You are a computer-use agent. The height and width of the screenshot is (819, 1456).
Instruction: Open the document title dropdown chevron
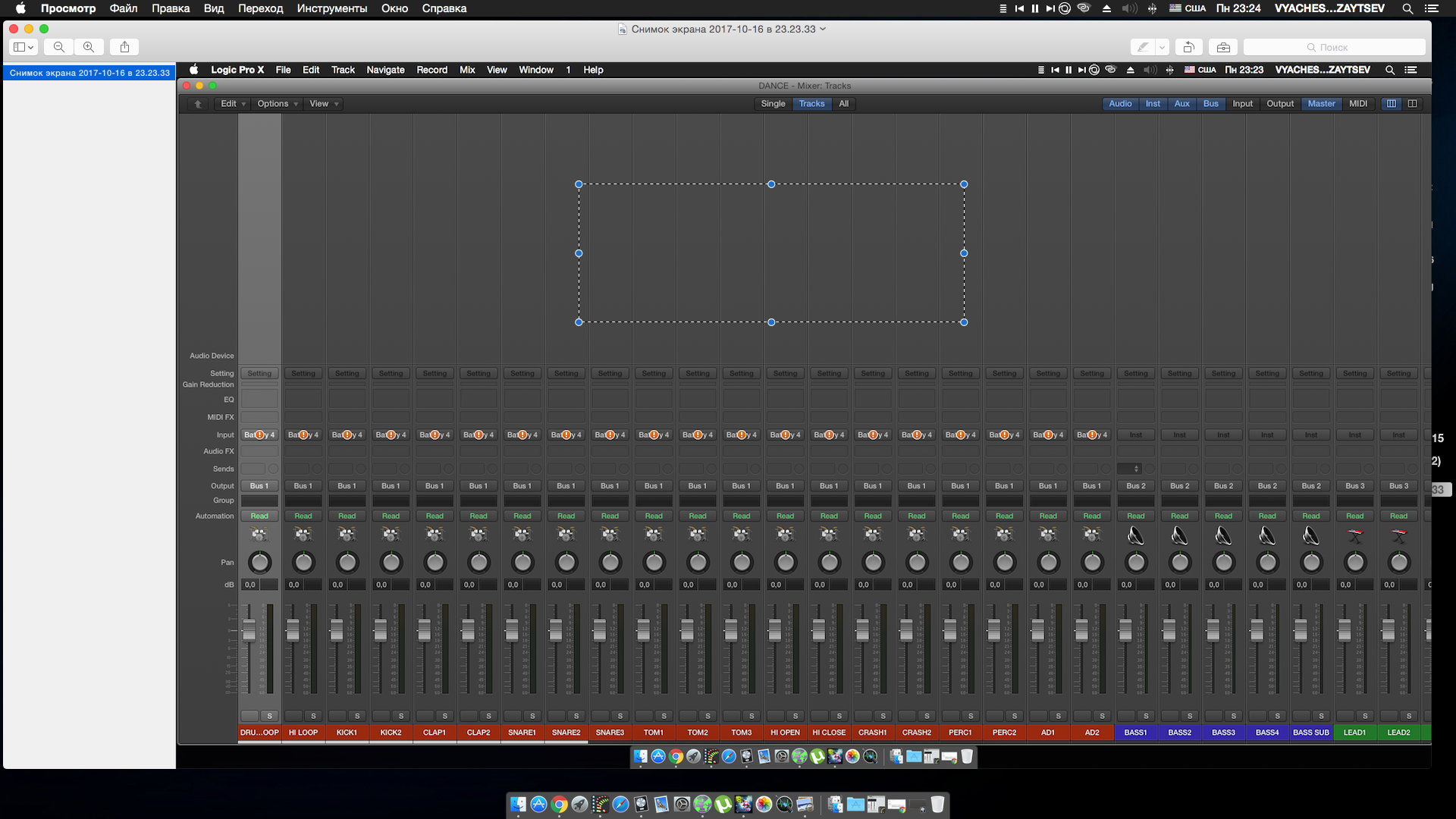(x=823, y=29)
